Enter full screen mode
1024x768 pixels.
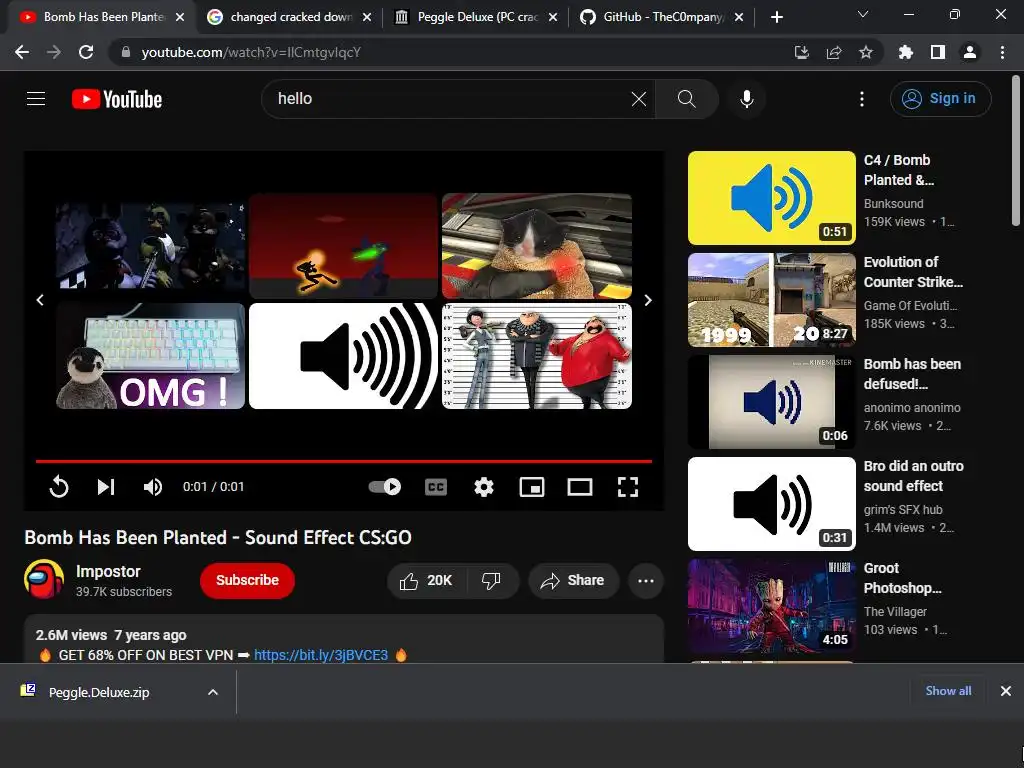pyautogui.click(x=628, y=487)
